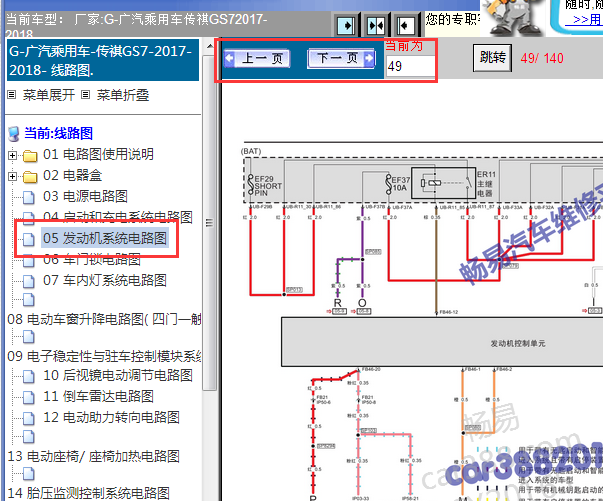Screen dimensions: 603x501
Task: Open 08 电动车窗升降电路图 entry
Action: point(104,319)
